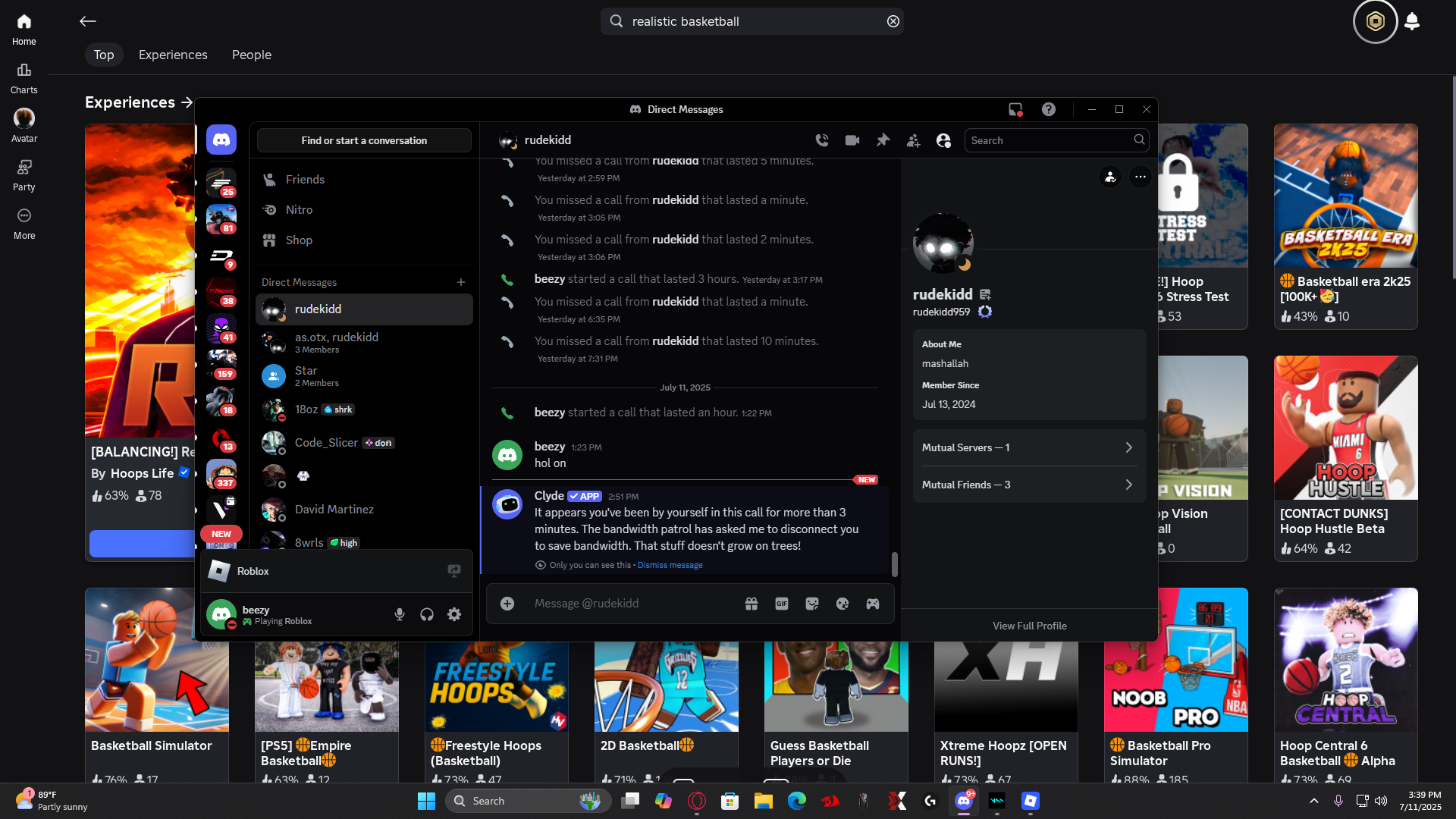The image size is (1456, 819).
Task: Click View Full Profile
Action: click(x=1029, y=626)
